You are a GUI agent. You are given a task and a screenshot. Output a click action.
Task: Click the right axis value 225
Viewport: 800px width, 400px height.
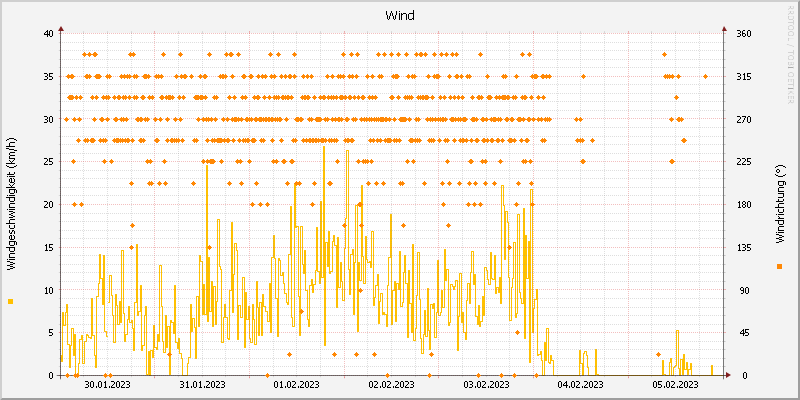pyautogui.click(x=744, y=162)
